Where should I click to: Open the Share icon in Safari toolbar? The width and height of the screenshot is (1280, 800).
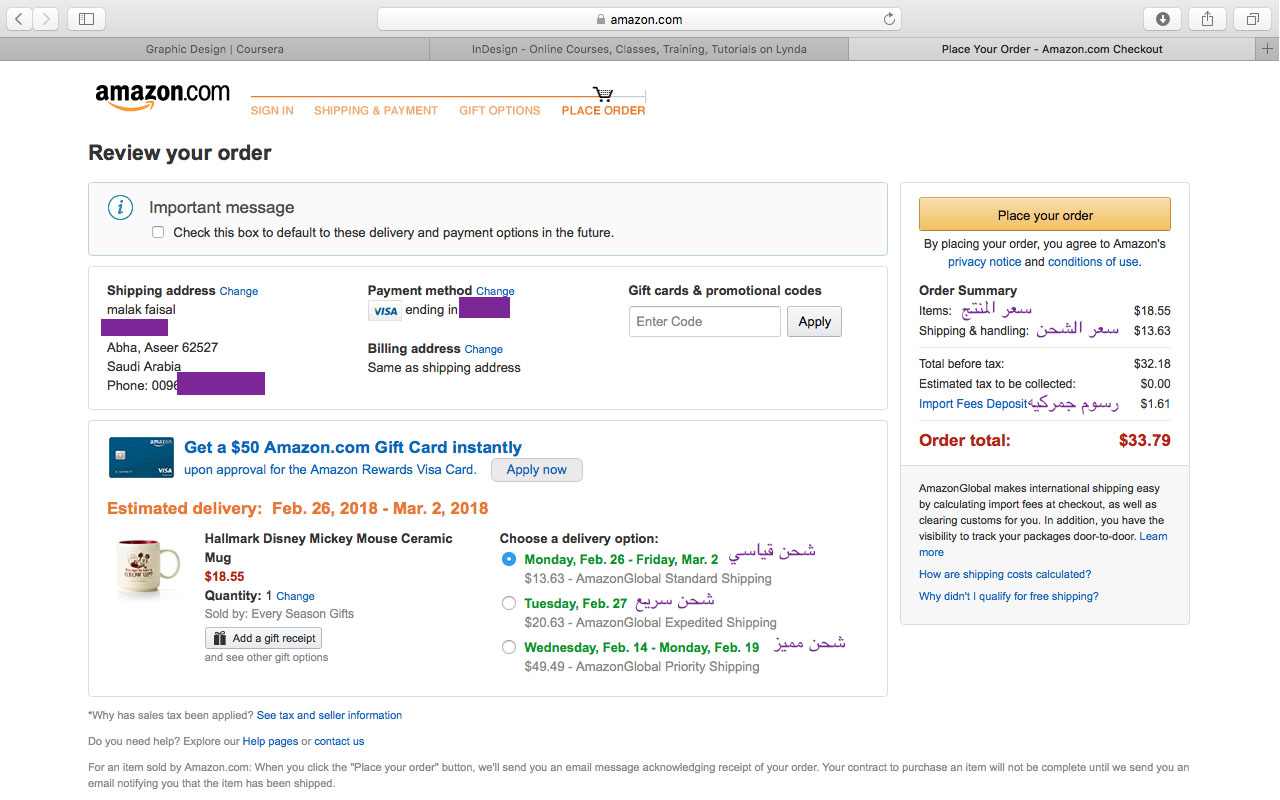(1207, 18)
